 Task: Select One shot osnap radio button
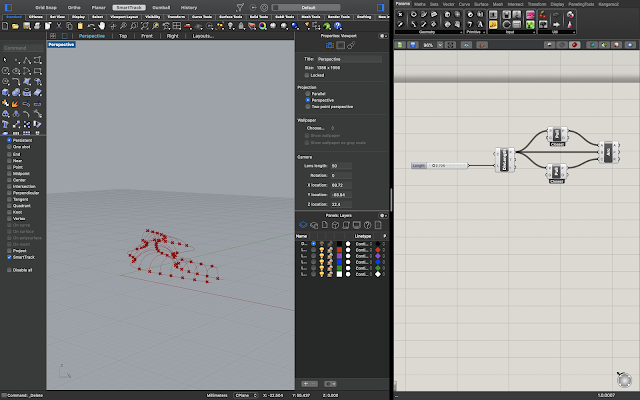click(9, 147)
